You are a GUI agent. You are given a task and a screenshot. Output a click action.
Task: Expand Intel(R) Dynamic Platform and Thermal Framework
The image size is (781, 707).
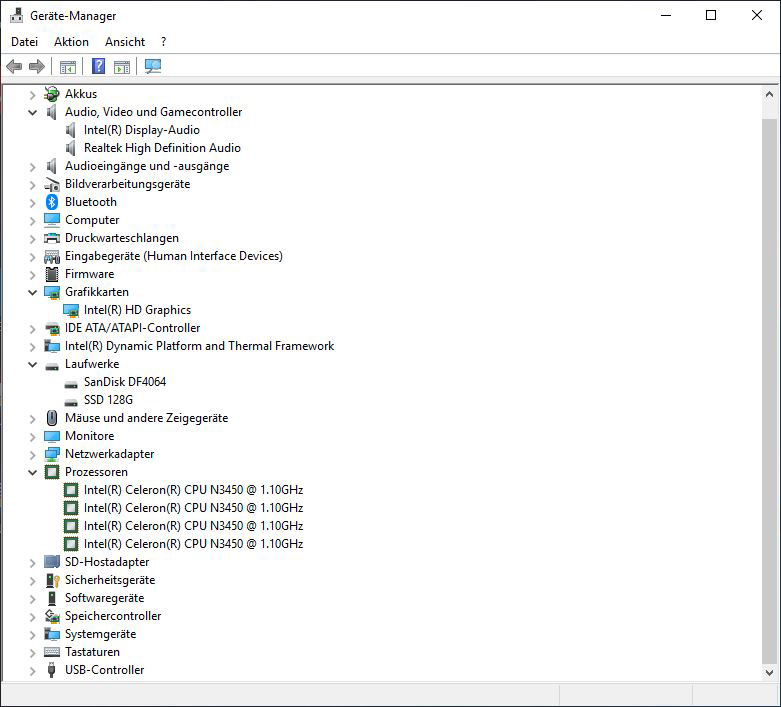click(32, 347)
